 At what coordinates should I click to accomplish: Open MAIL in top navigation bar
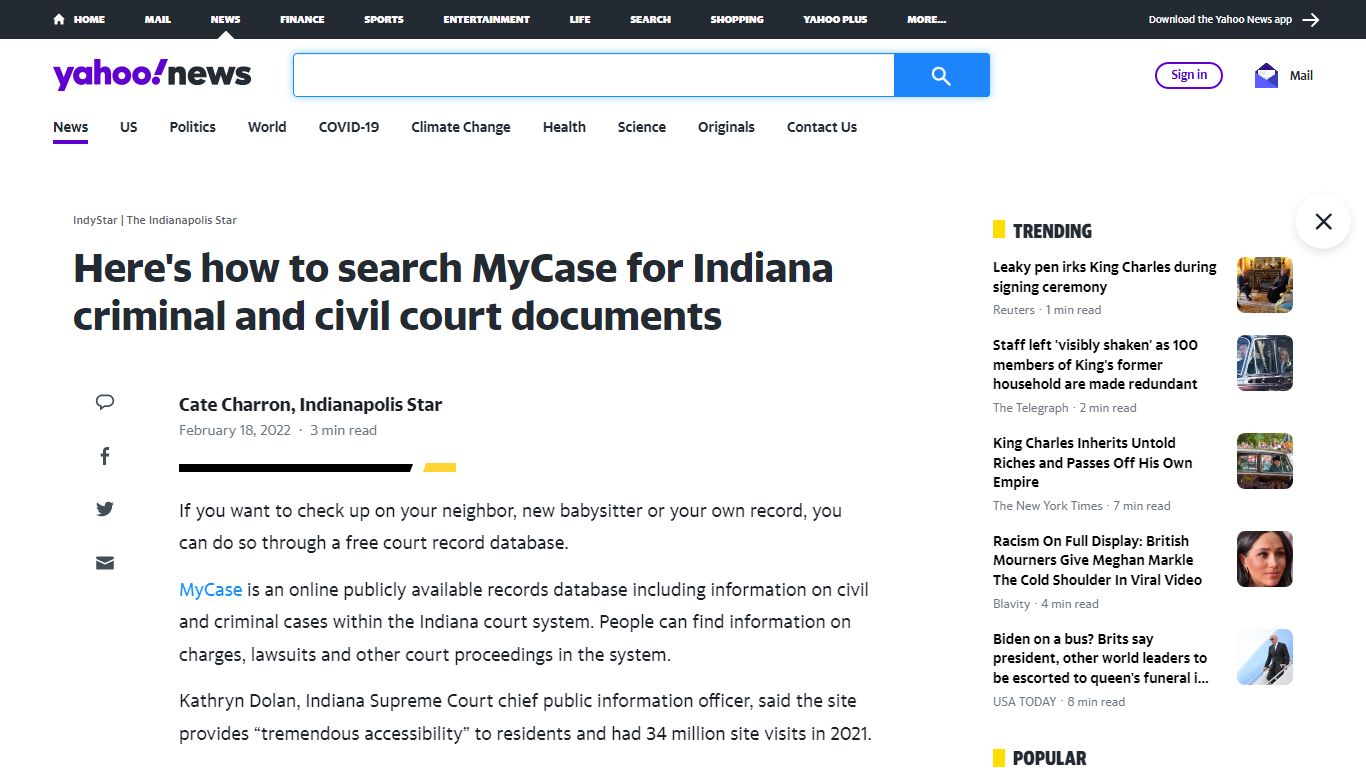click(158, 19)
